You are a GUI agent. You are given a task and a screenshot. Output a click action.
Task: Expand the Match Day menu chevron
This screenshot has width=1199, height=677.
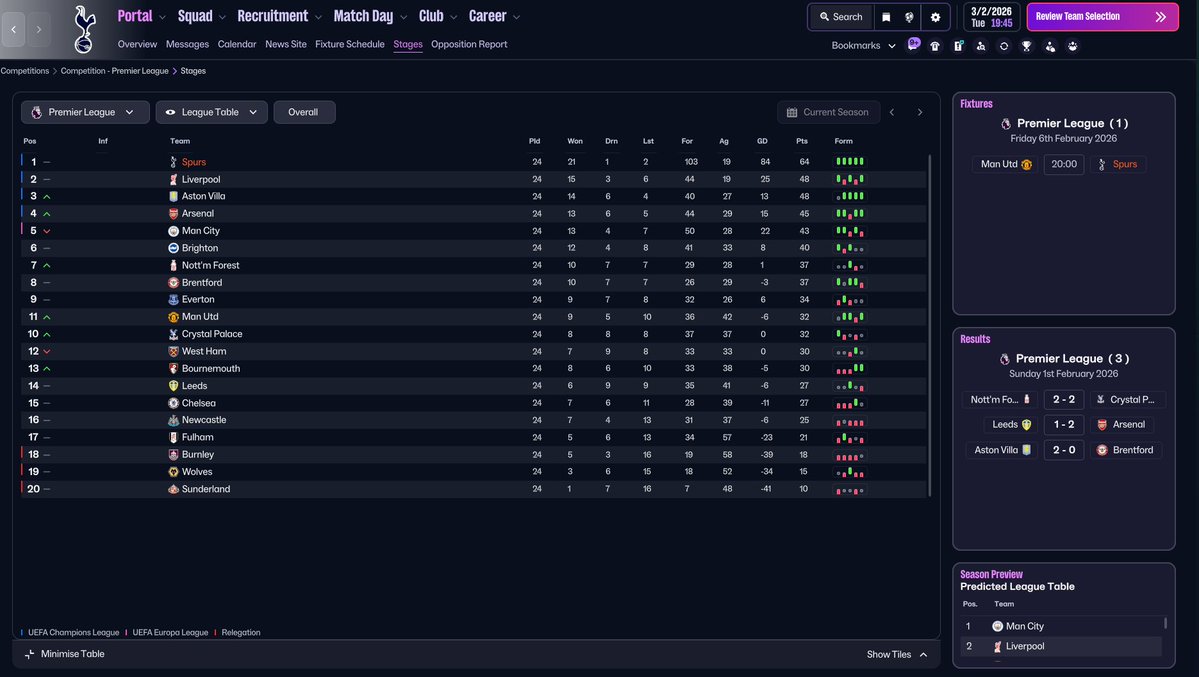click(x=403, y=18)
